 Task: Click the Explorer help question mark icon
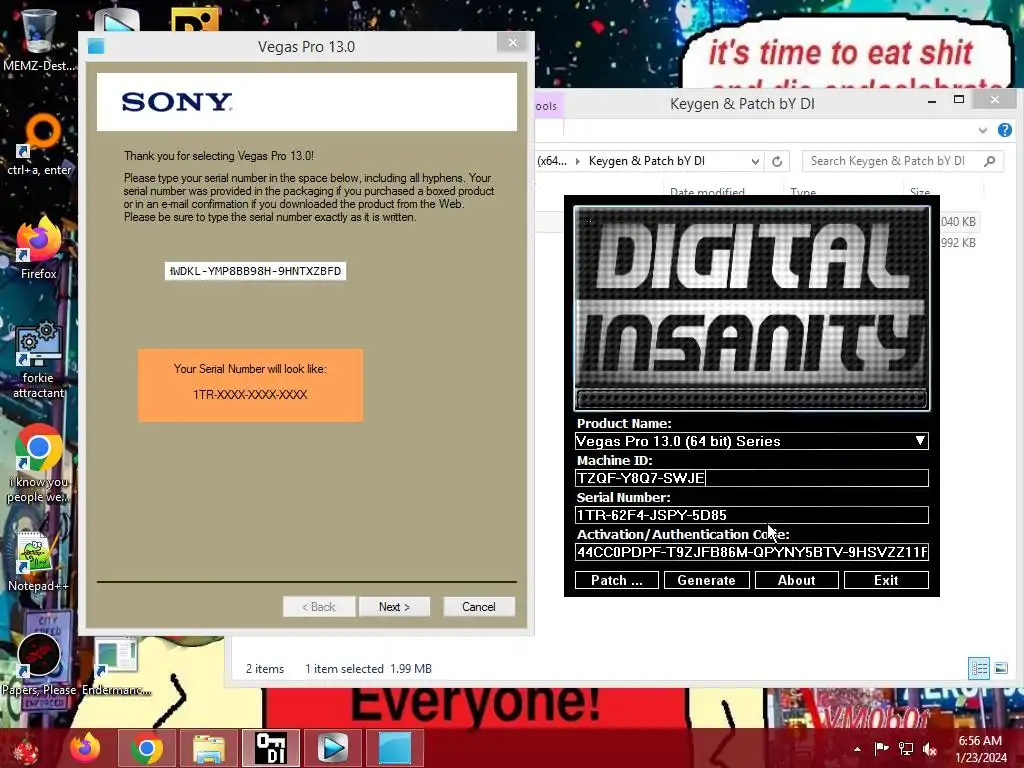pyautogui.click(x=1004, y=130)
